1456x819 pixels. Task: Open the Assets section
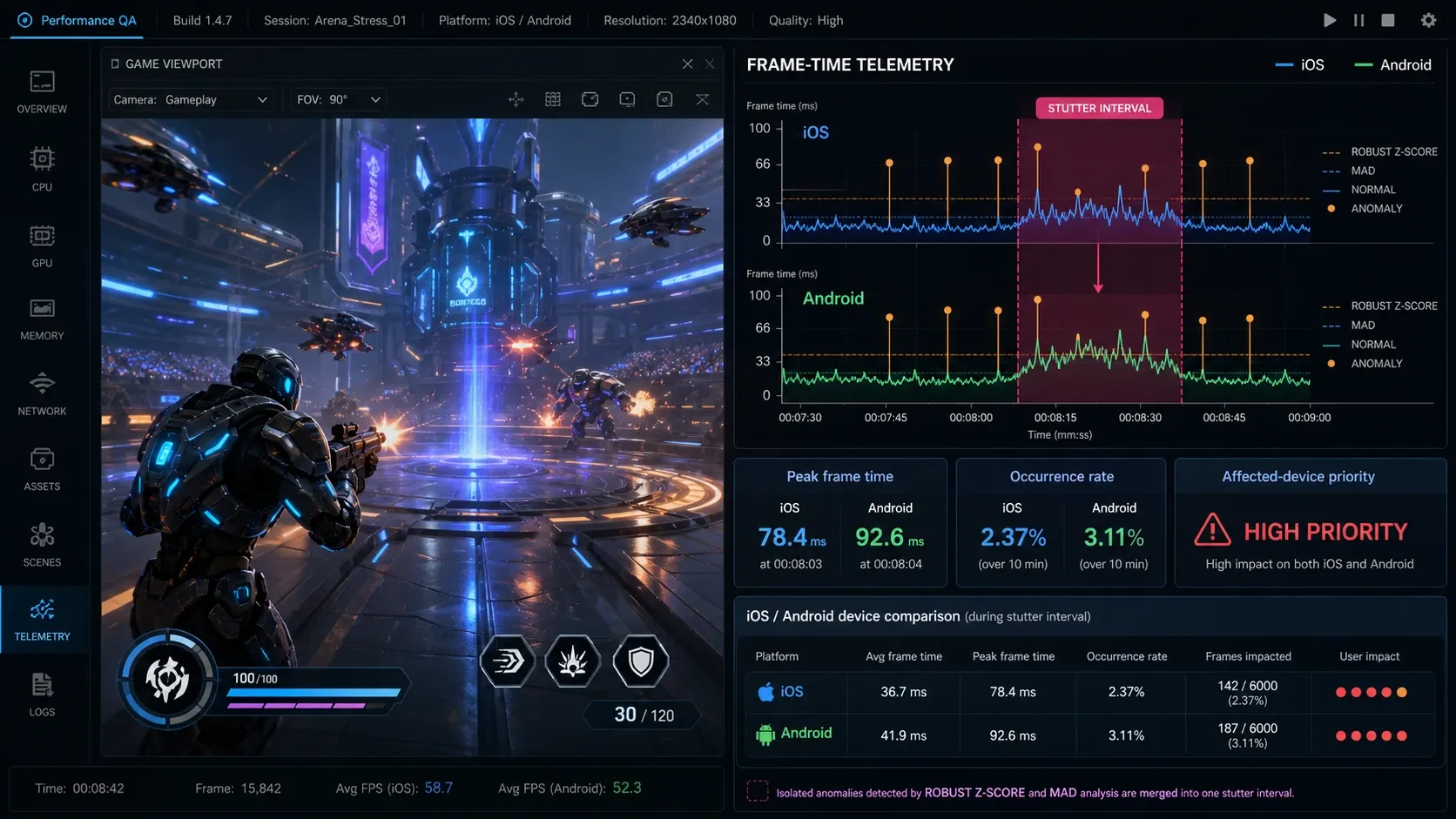[x=42, y=469]
